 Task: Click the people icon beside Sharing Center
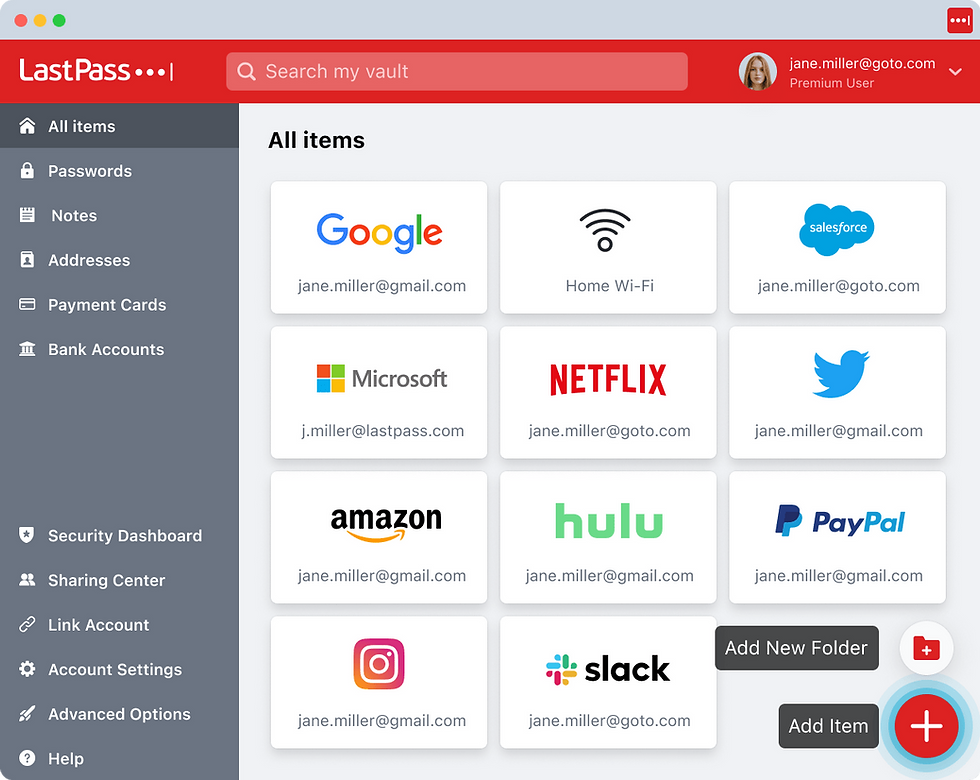(x=27, y=579)
